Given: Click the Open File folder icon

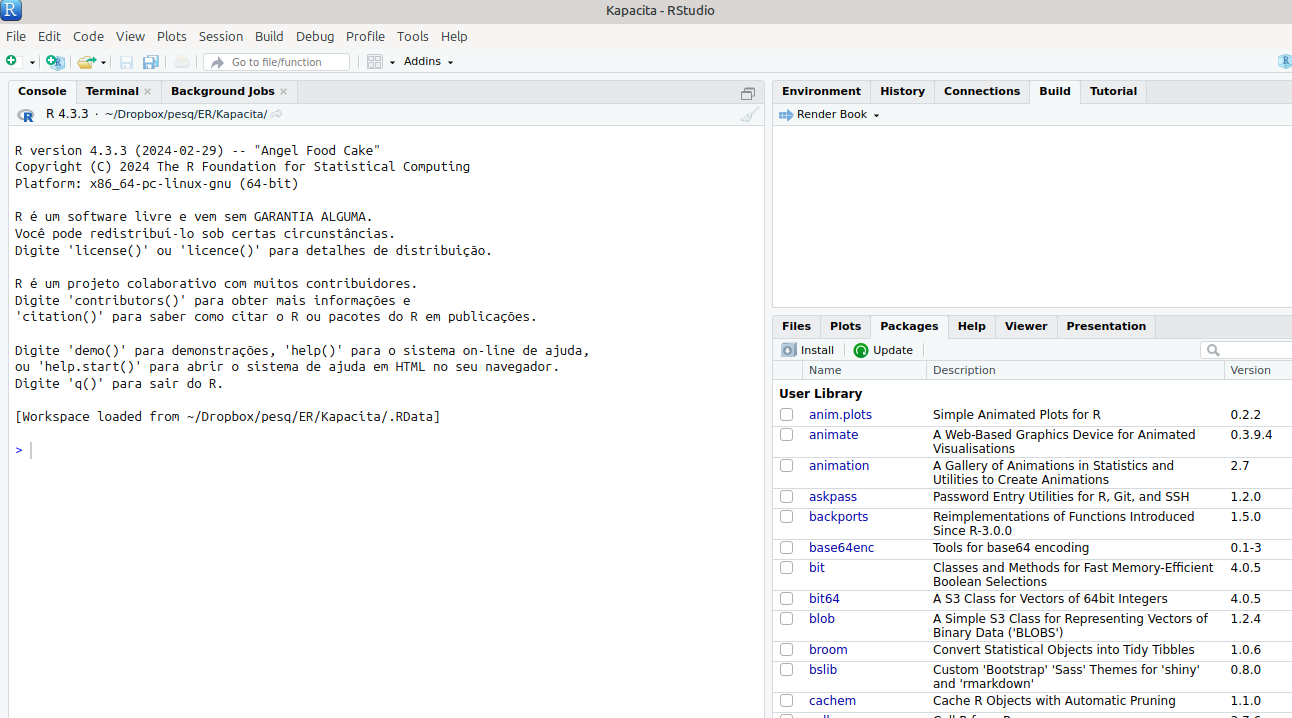Looking at the screenshot, I should (87, 62).
